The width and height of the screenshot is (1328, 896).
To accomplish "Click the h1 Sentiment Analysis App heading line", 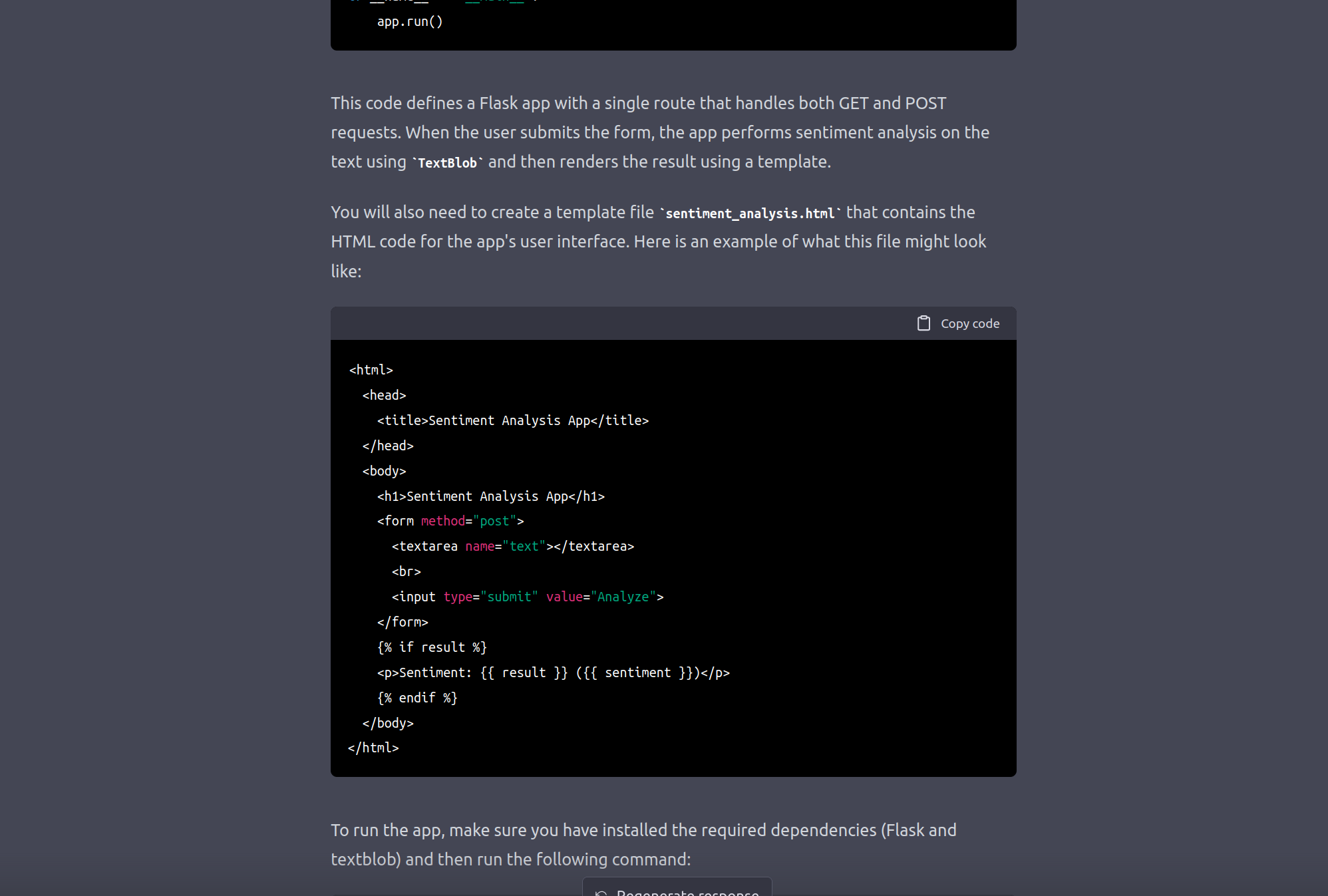I will 490,496.
